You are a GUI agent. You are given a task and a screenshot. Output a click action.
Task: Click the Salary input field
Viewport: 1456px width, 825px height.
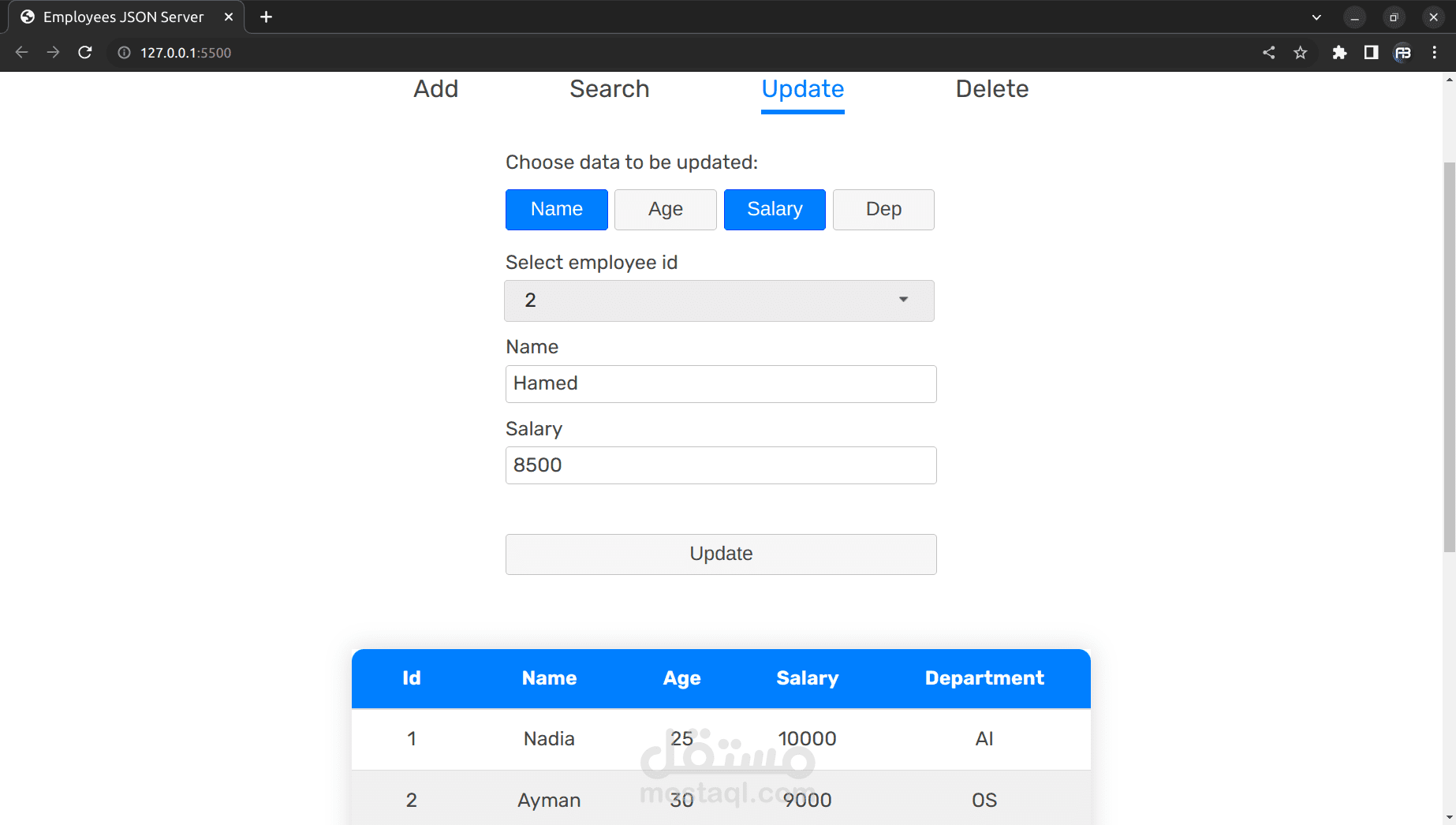click(x=721, y=465)
